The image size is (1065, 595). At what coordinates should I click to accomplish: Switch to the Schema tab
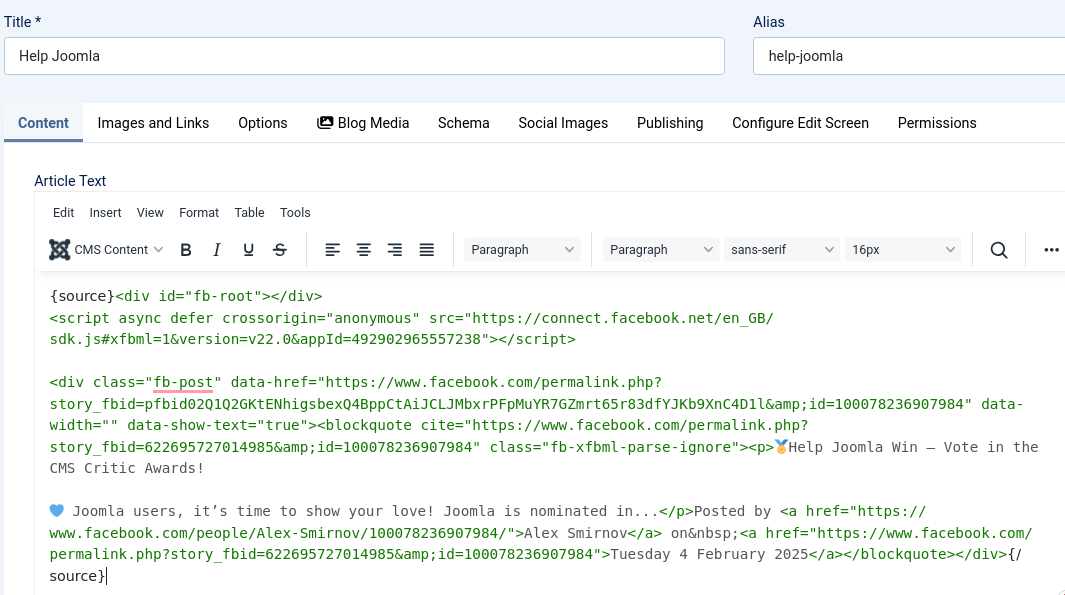(464, 123)
